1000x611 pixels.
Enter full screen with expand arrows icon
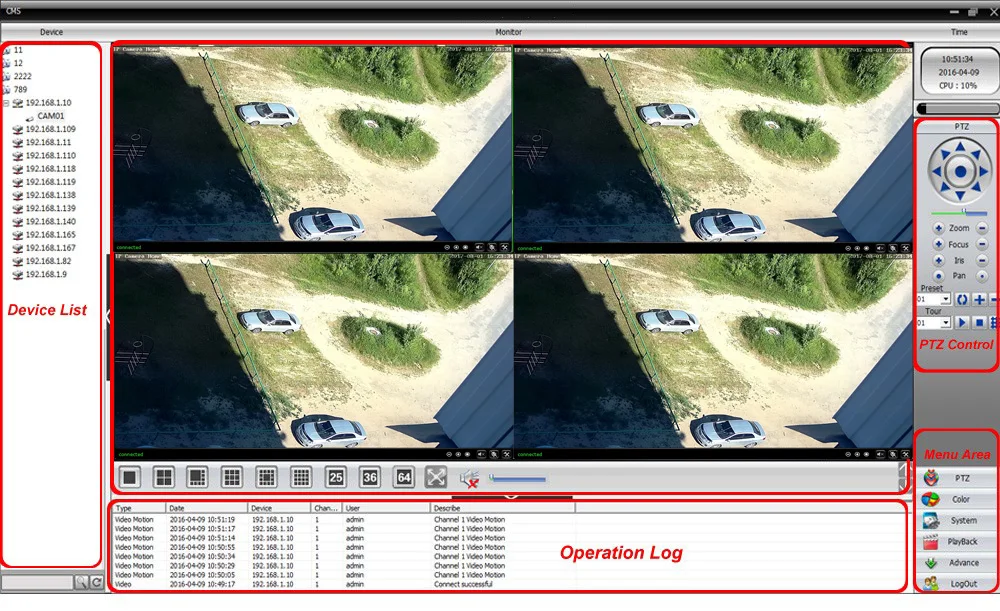pos(436,477)
